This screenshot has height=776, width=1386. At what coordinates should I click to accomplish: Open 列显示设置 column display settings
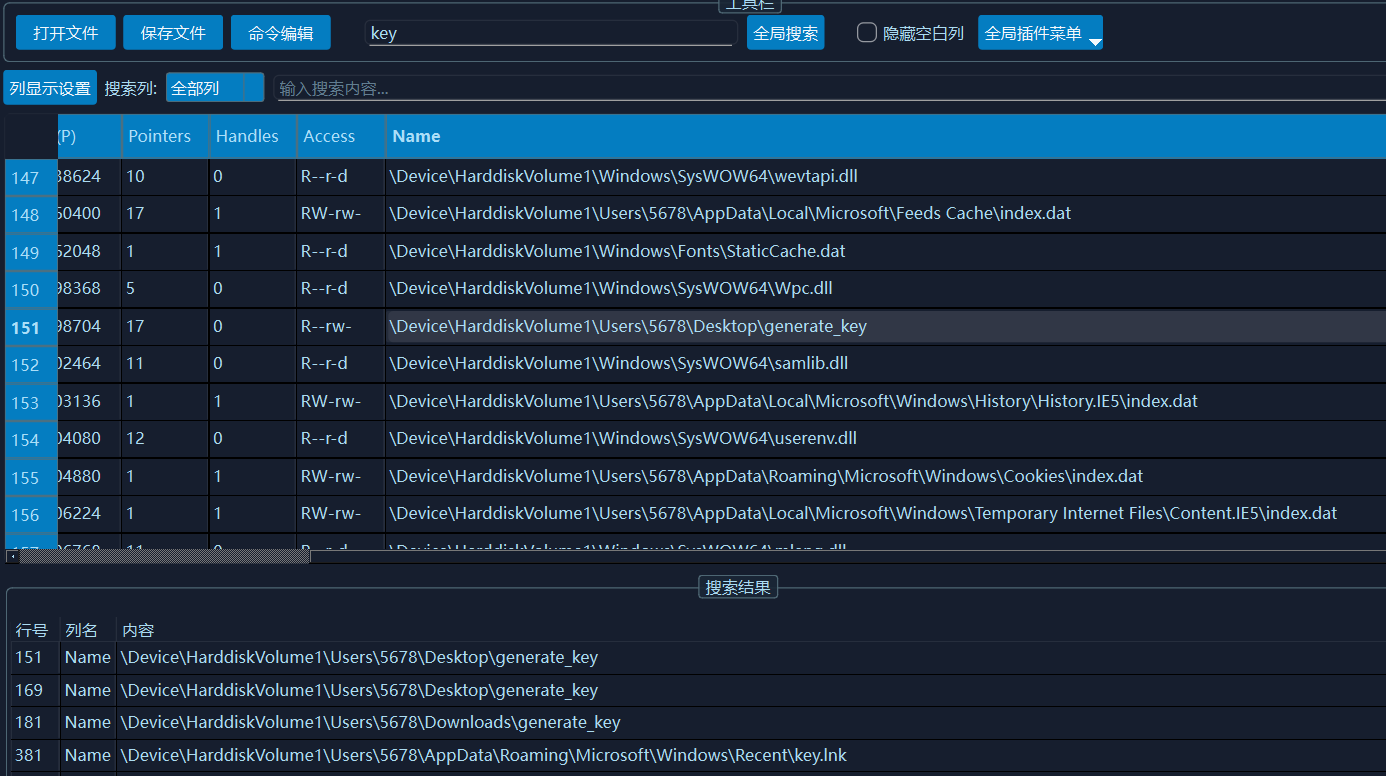point(50,88)
